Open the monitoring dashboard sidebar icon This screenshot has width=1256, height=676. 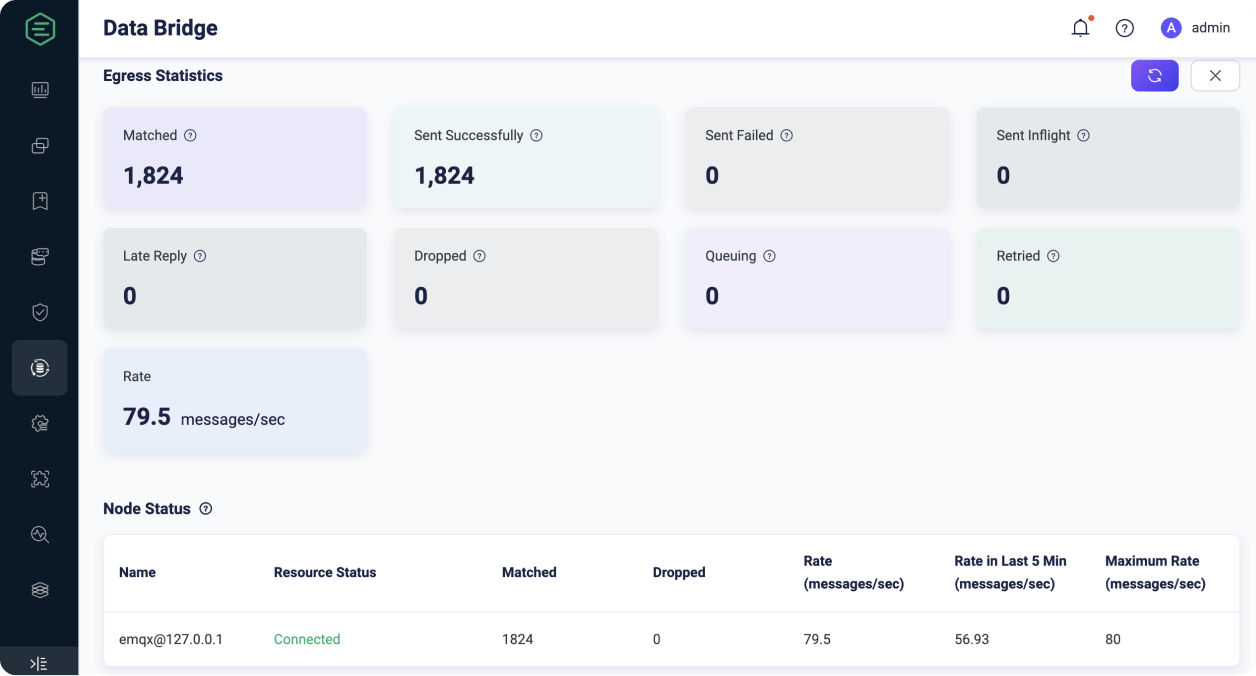pos(40,90)
